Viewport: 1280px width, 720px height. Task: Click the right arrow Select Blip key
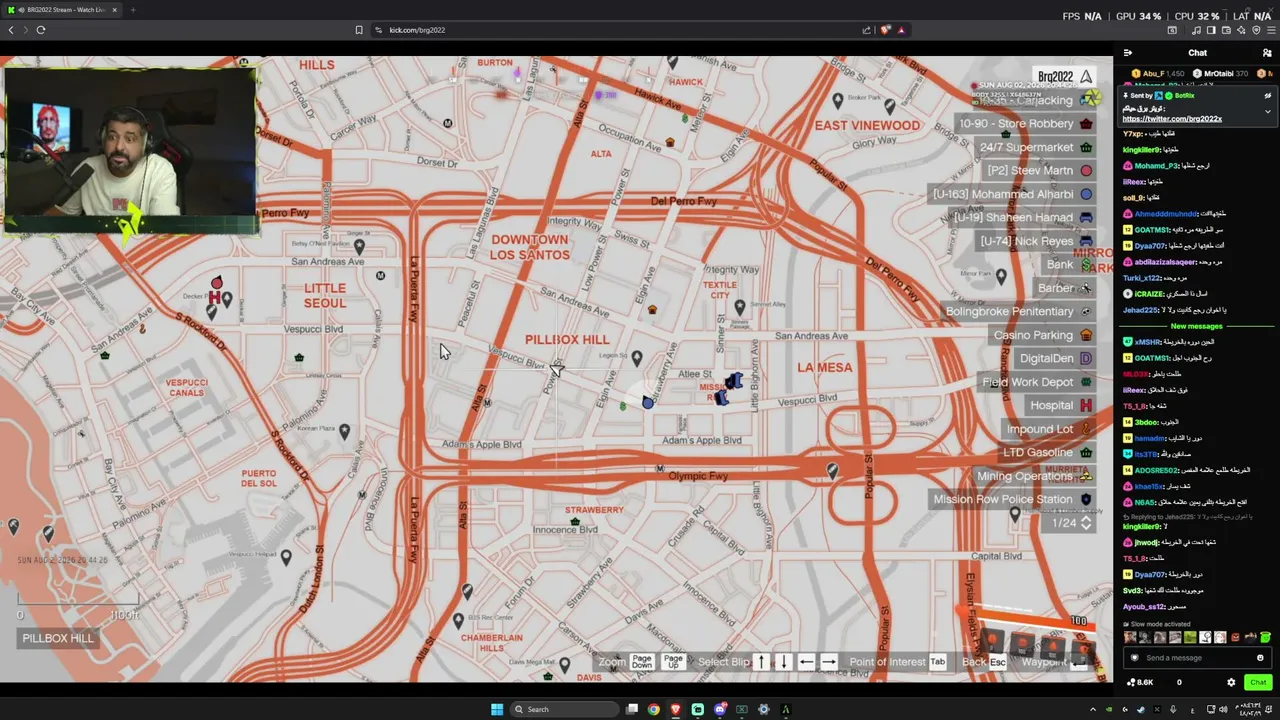click(829, 662)
